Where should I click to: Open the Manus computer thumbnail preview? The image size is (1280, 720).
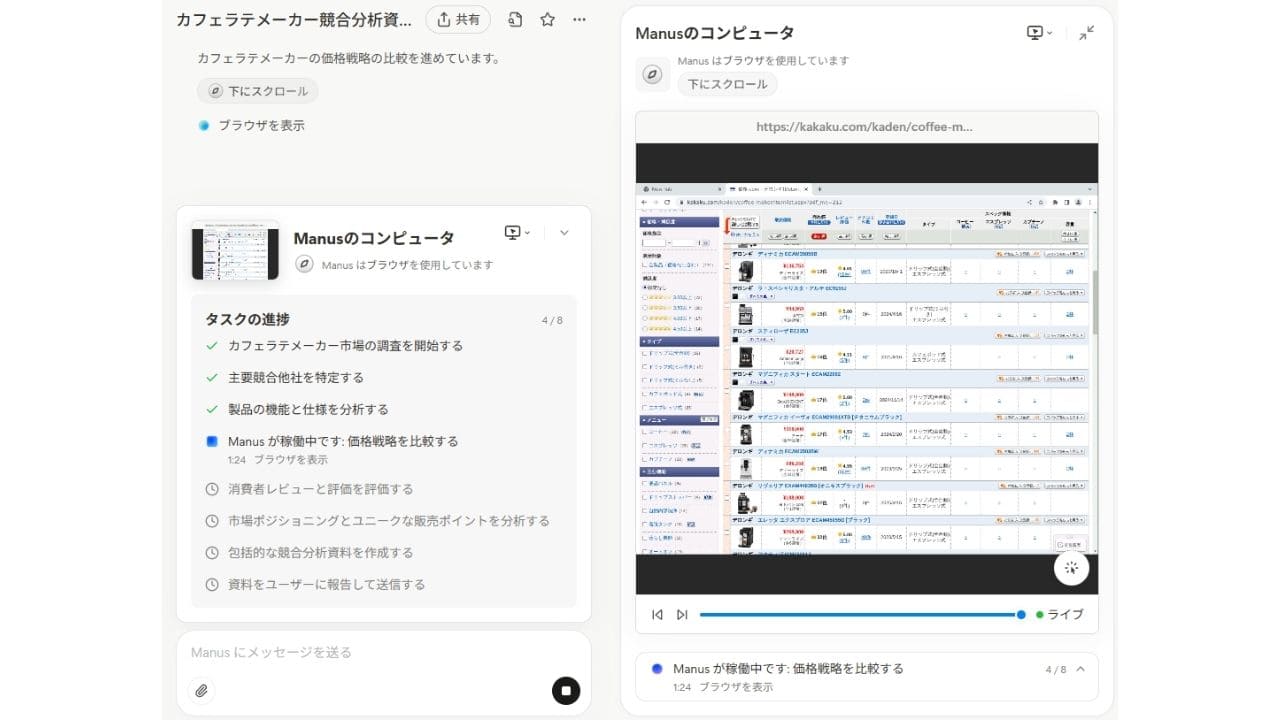(x=235, y=250)
